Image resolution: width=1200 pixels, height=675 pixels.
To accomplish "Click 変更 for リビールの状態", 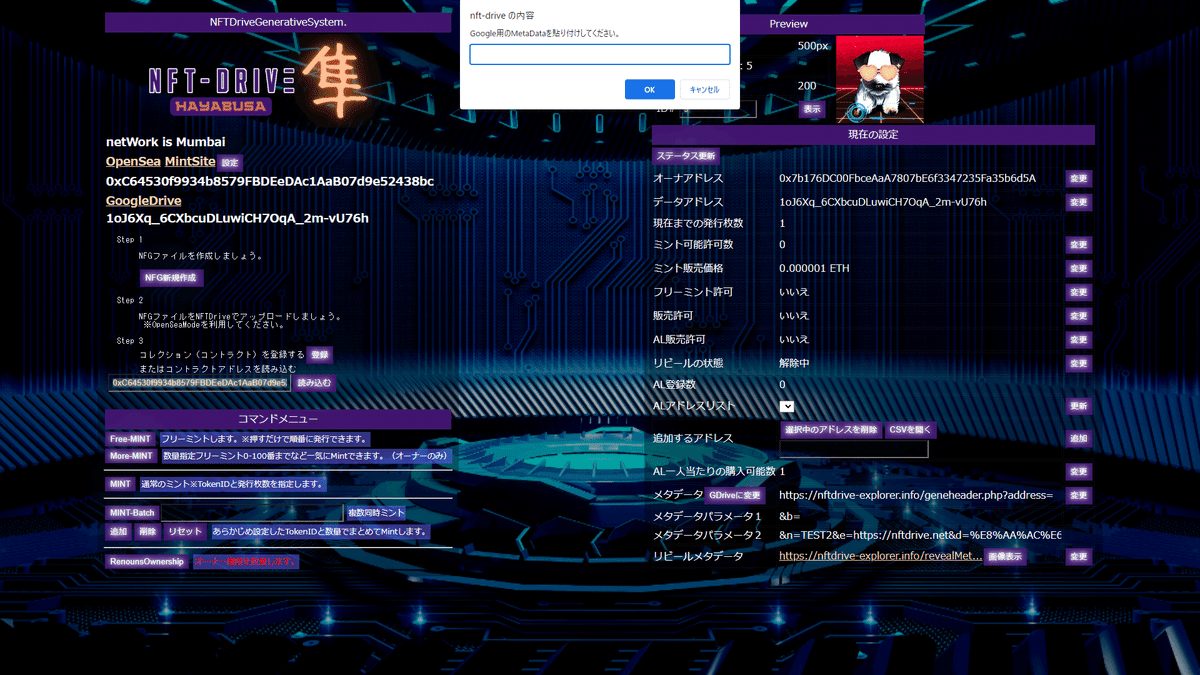I will click(x=1078, y=363).
